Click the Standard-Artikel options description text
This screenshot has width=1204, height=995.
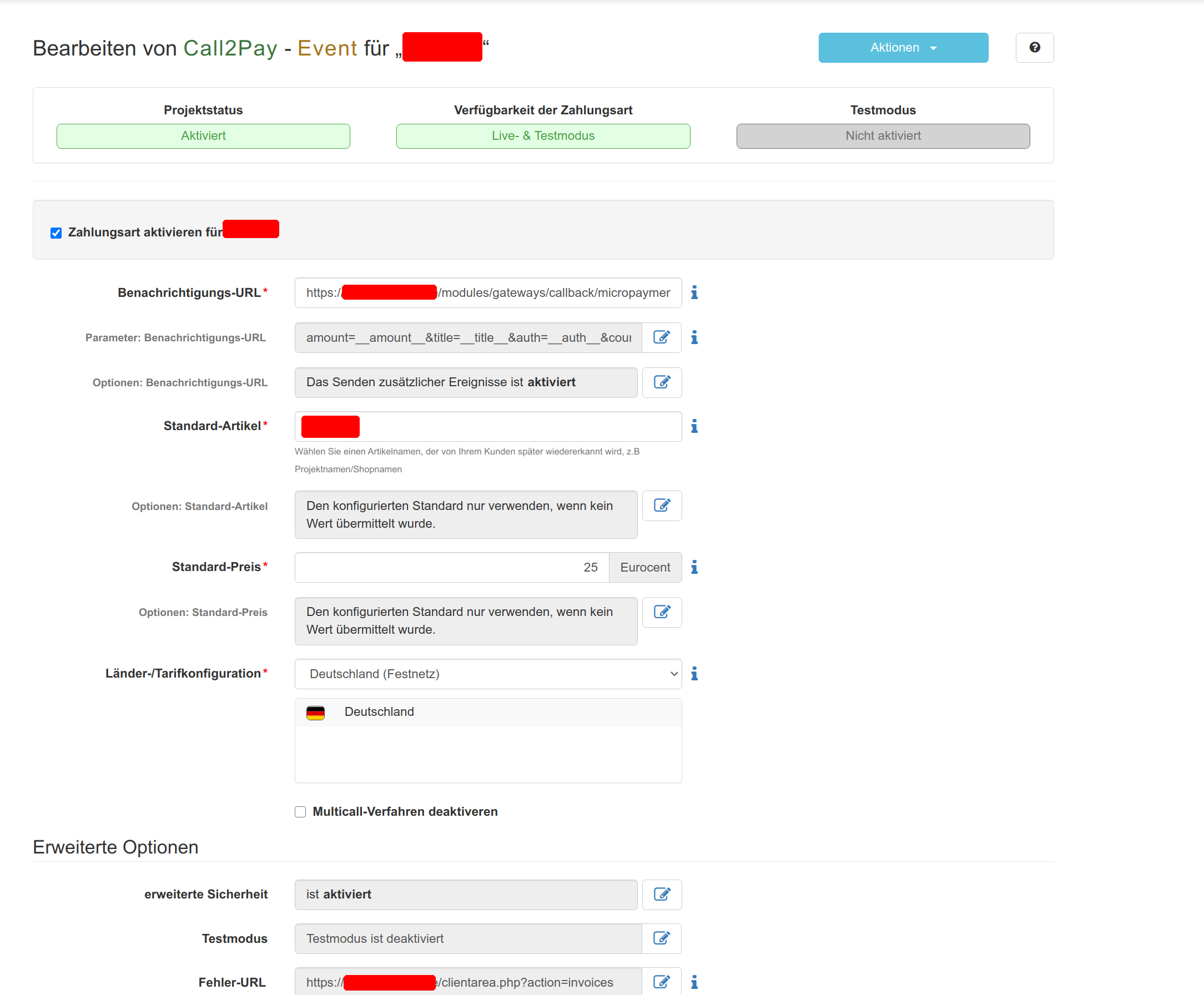click(x=460, y=514)
